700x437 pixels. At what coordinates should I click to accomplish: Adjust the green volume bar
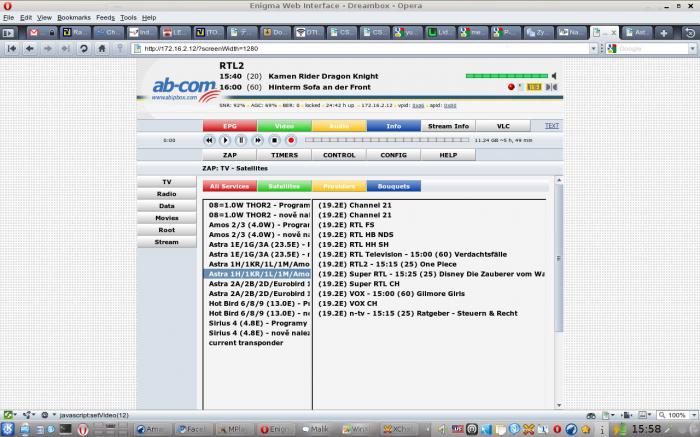[506, 76]
